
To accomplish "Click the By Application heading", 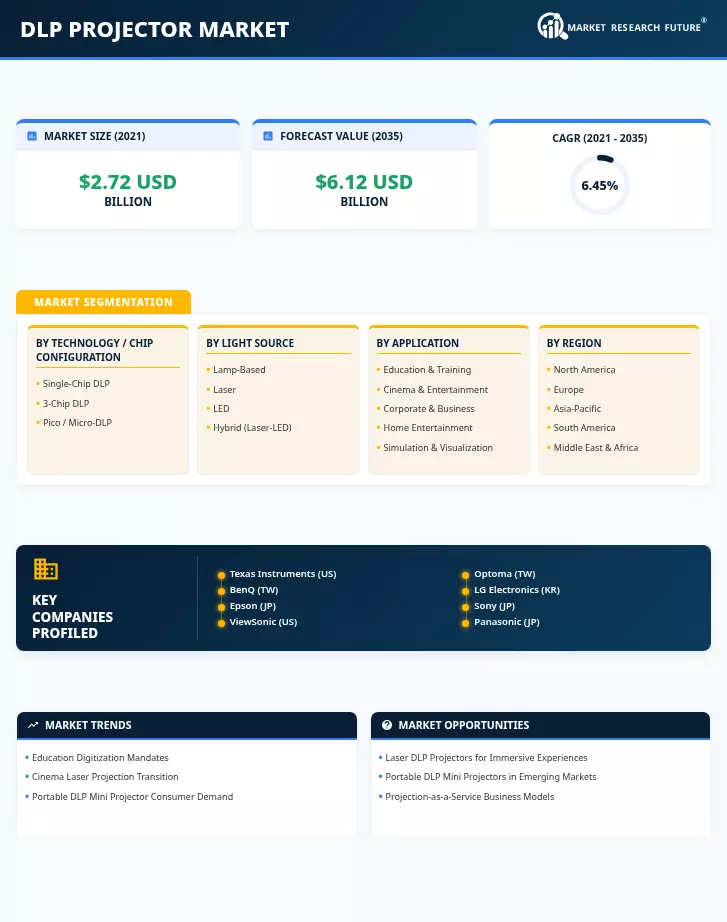I will point(418,343).
